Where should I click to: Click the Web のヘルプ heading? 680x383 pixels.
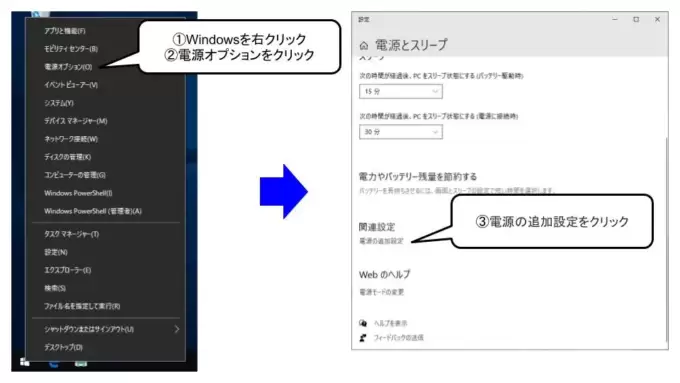point(384,275)
